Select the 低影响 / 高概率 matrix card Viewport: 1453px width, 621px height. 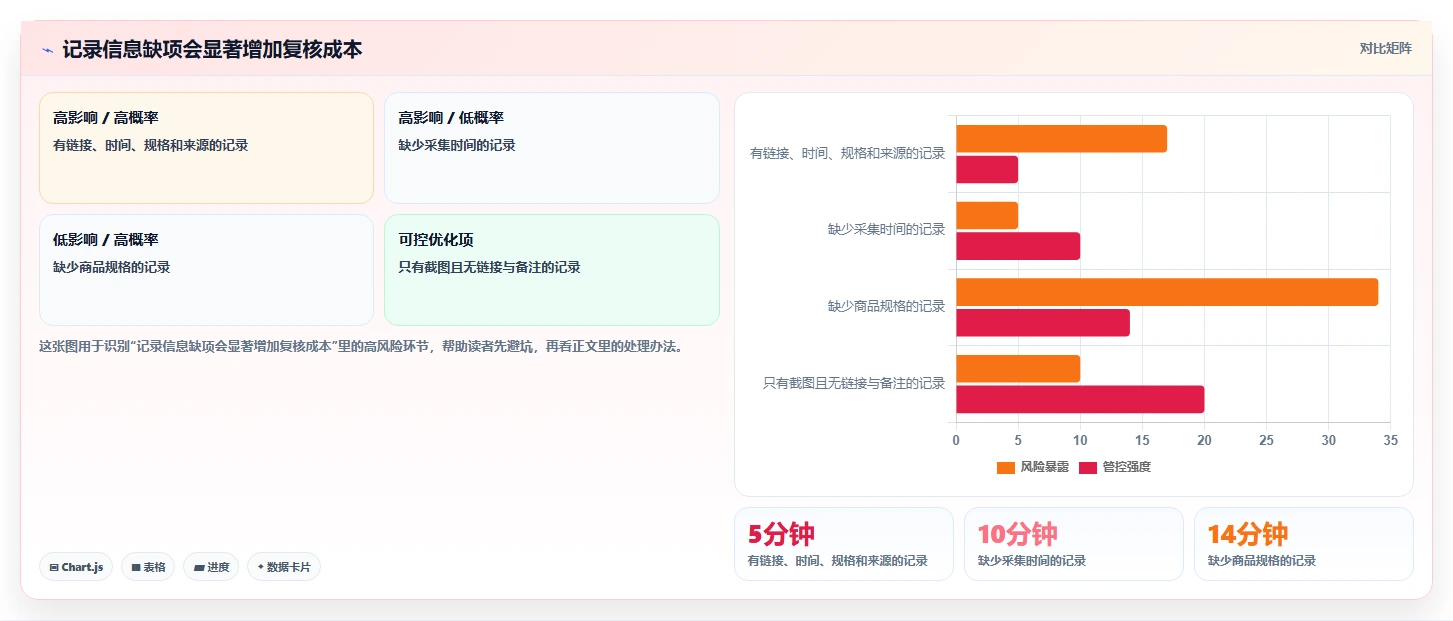[x=206, y=270]
